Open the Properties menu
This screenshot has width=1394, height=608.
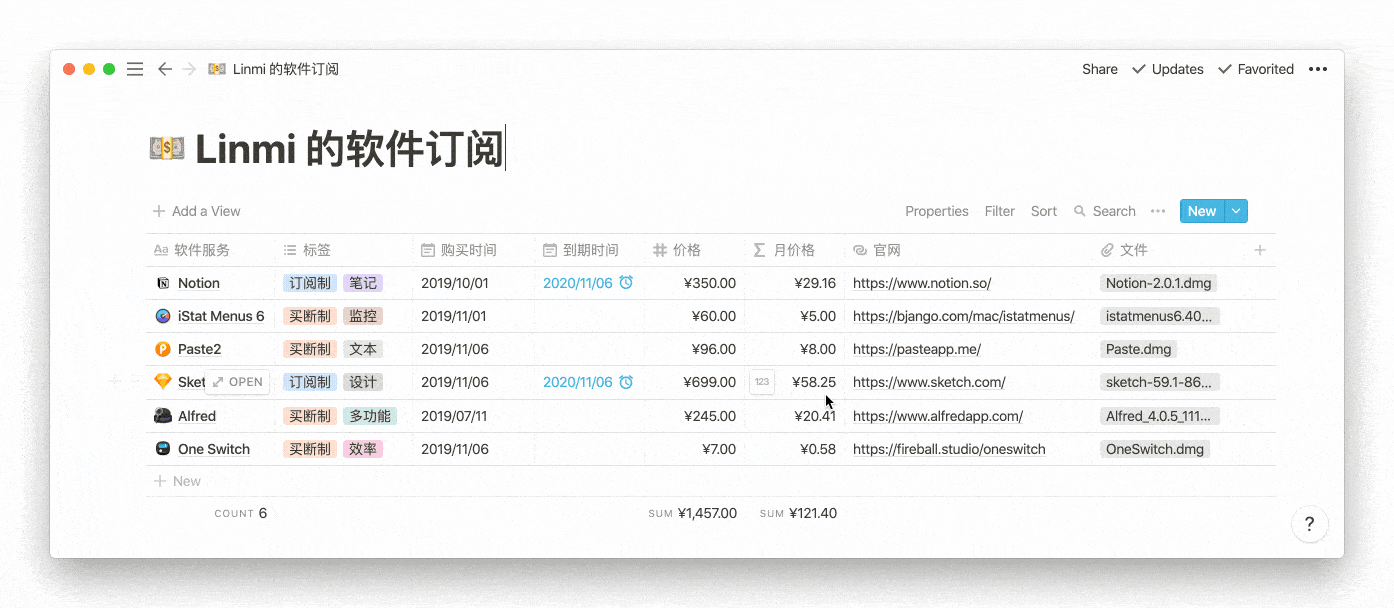pyautogui.click(x=937, y=211)
